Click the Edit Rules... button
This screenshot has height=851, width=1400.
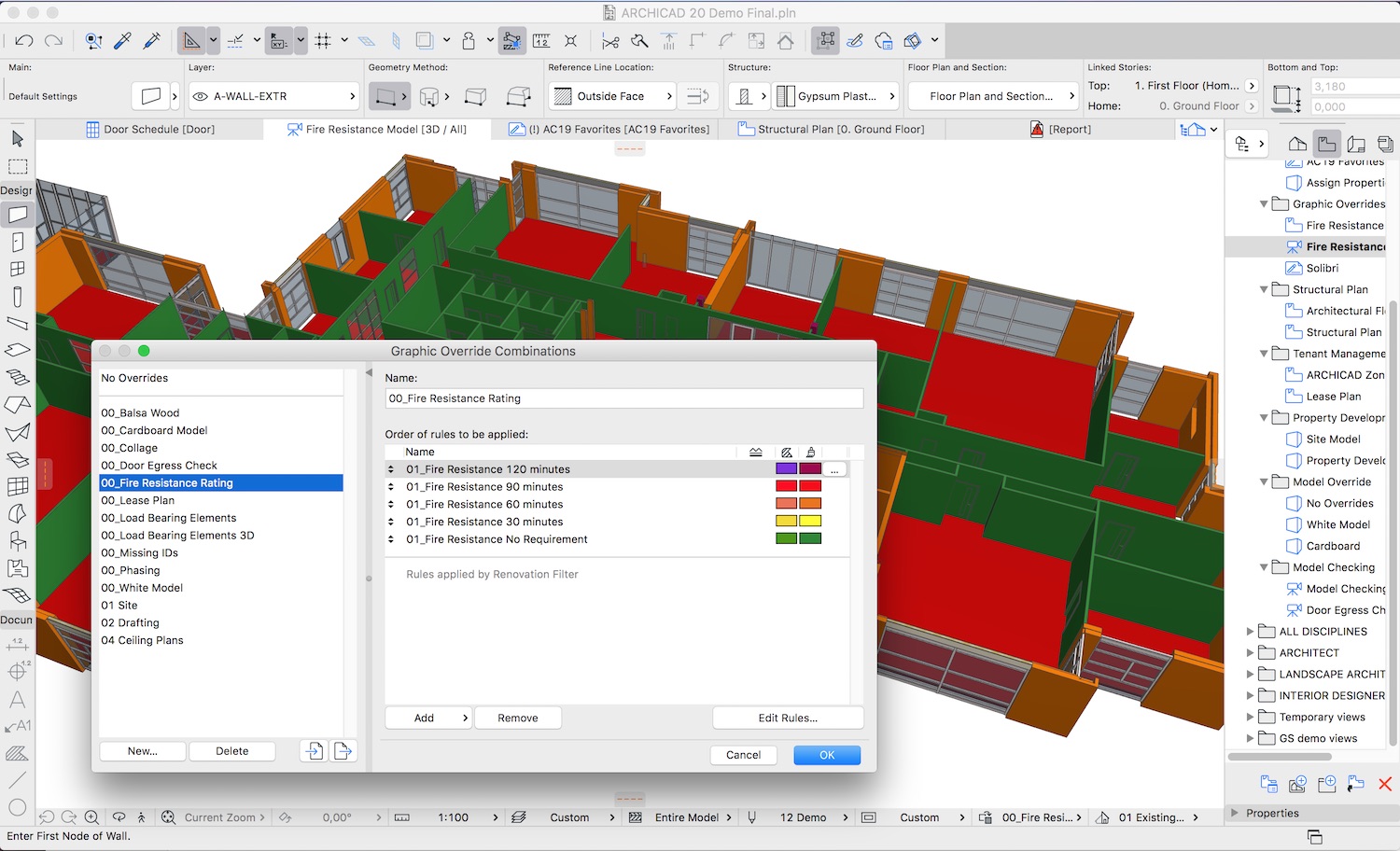[x=788, y=718]
